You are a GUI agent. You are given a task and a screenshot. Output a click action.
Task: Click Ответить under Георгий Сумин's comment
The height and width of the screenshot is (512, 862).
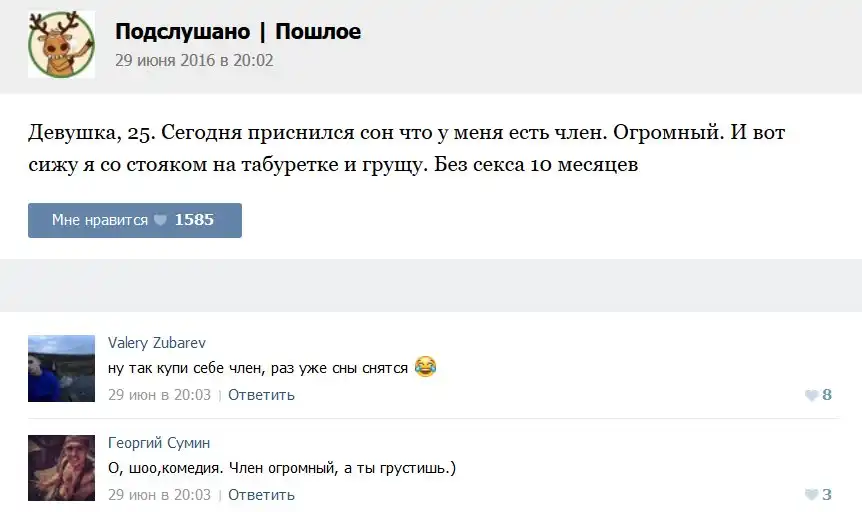(x=261, y=495)
